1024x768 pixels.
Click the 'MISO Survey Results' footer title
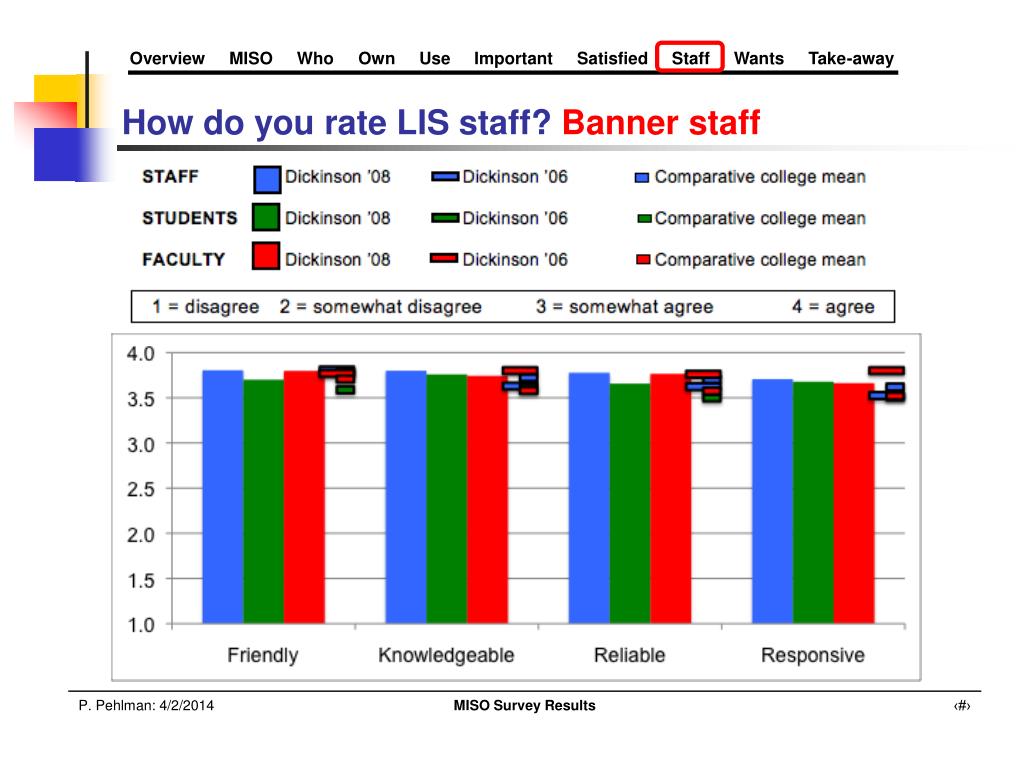[524, 705]
